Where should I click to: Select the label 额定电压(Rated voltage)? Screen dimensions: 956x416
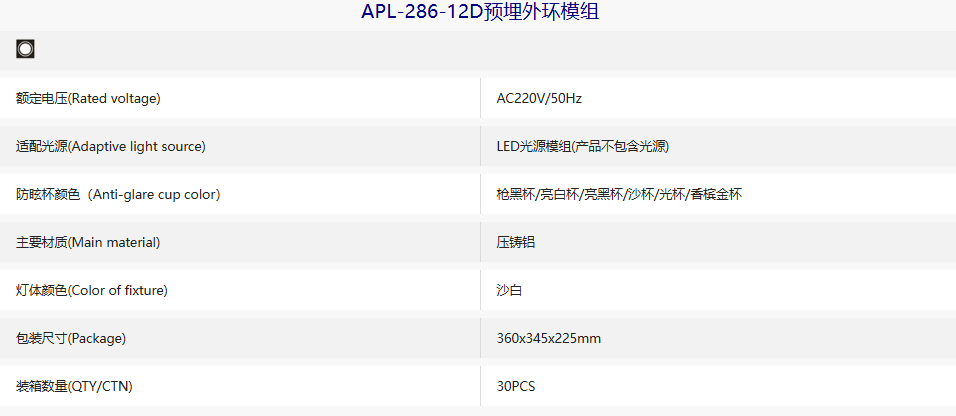(88, 98)
